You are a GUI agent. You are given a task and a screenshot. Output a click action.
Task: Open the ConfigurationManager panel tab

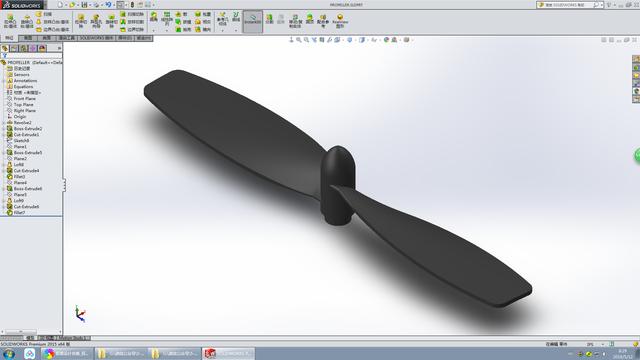coord(24,48)
